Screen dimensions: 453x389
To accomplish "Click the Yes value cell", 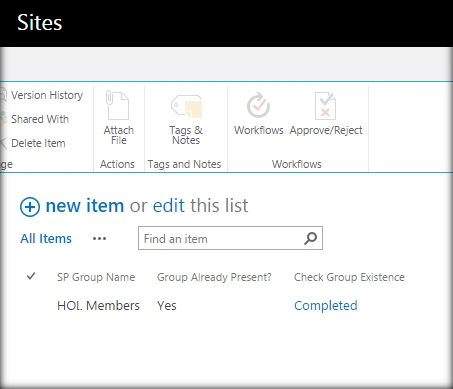I will [167, 306].
